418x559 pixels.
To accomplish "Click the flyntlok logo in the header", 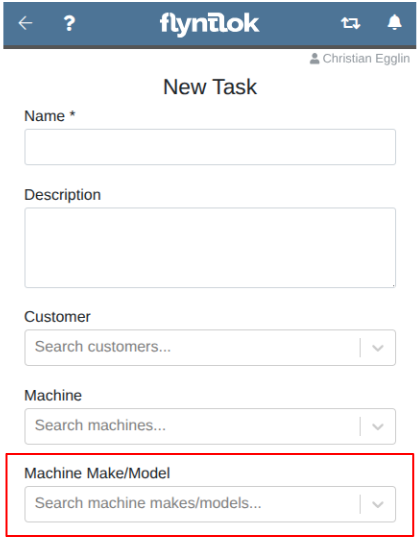I will point(209,24).
